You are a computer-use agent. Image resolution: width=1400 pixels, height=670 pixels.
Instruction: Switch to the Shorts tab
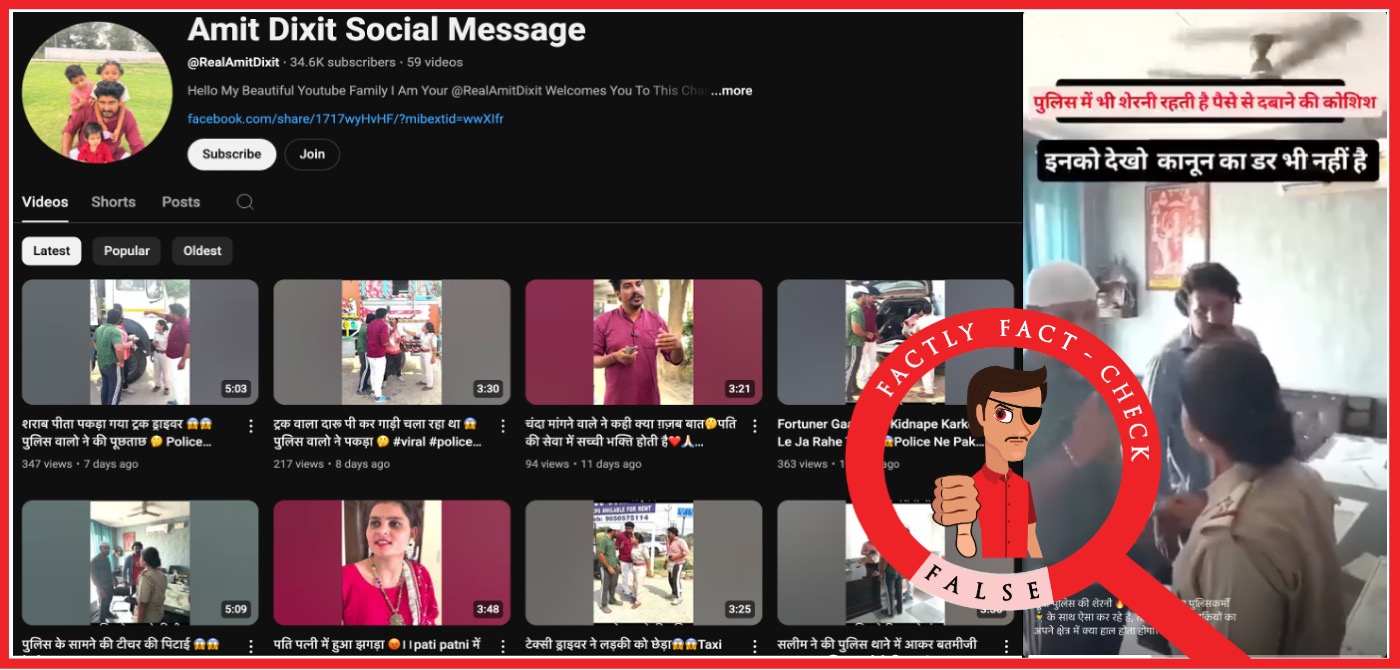(113, 202)
